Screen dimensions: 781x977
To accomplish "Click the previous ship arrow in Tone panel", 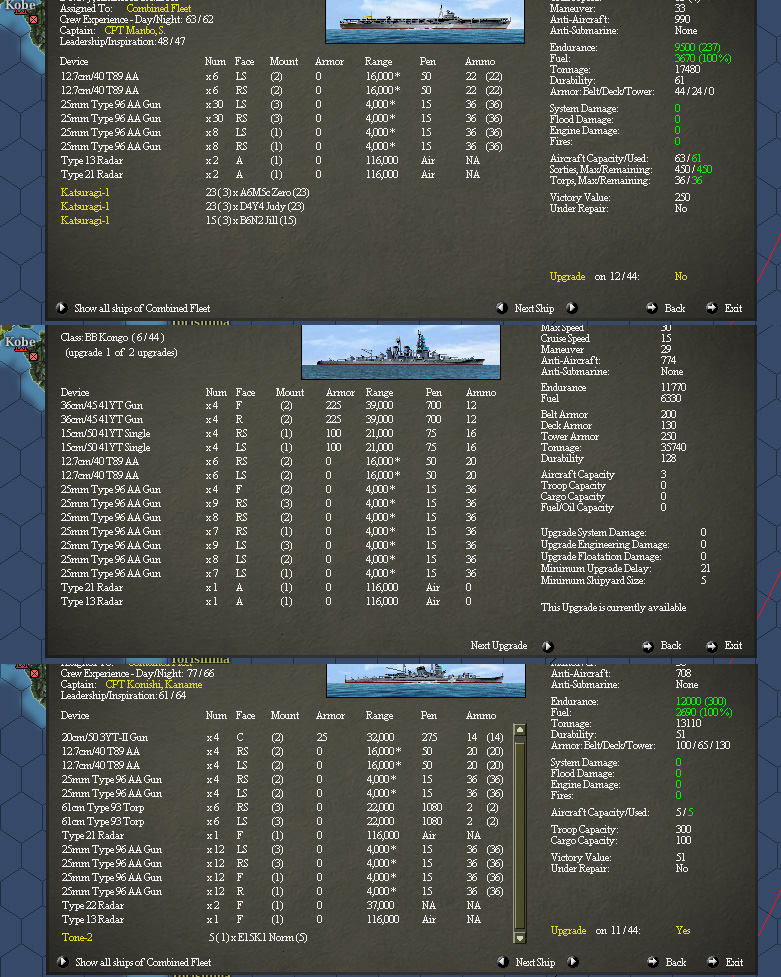I will coord(503,961).
